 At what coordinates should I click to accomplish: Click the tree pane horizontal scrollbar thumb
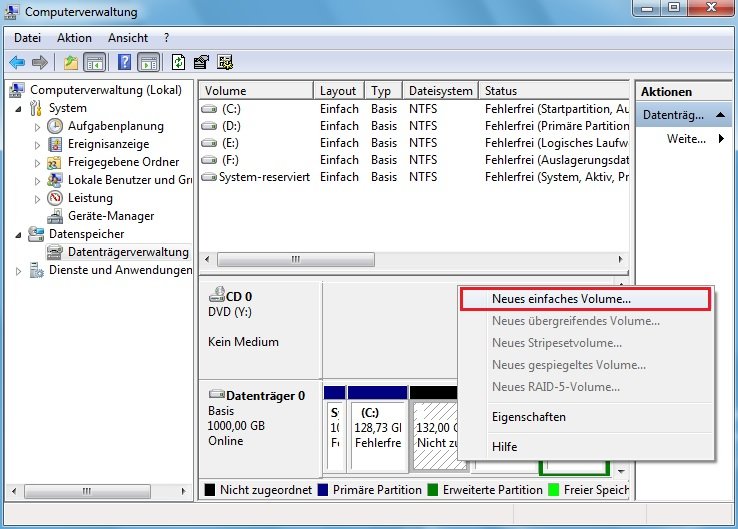87,491
